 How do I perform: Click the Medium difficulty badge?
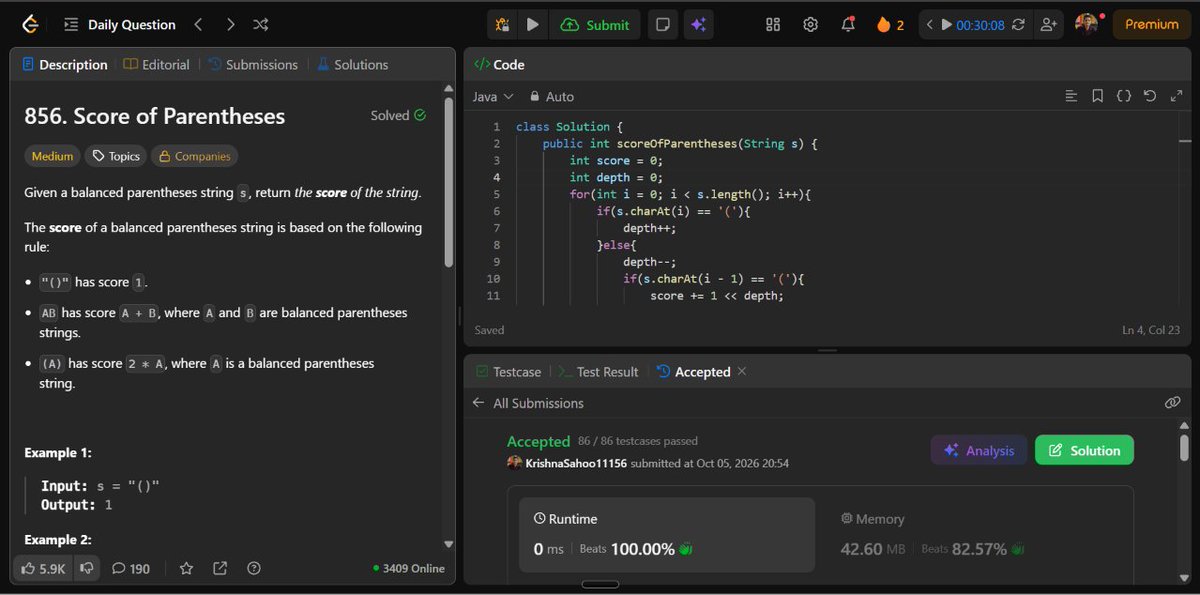tap(52, 156)
